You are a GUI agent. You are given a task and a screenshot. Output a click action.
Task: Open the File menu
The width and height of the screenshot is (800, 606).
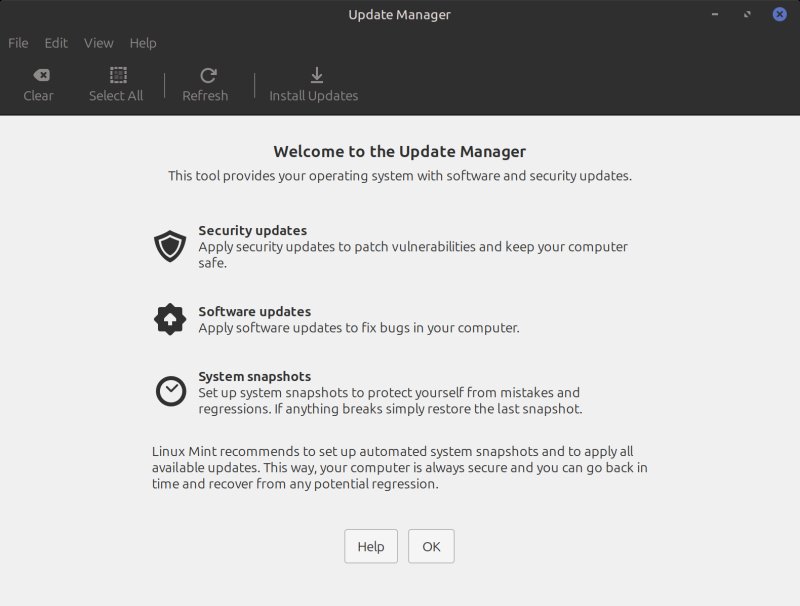[17, 43]
